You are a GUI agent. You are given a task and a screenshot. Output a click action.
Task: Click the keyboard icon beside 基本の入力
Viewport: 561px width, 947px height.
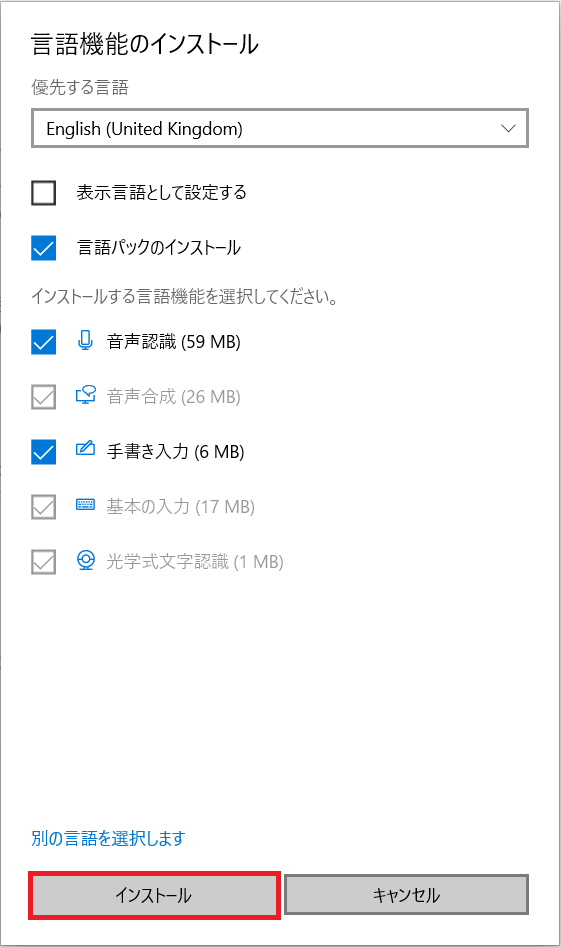[x=86, y=504]
